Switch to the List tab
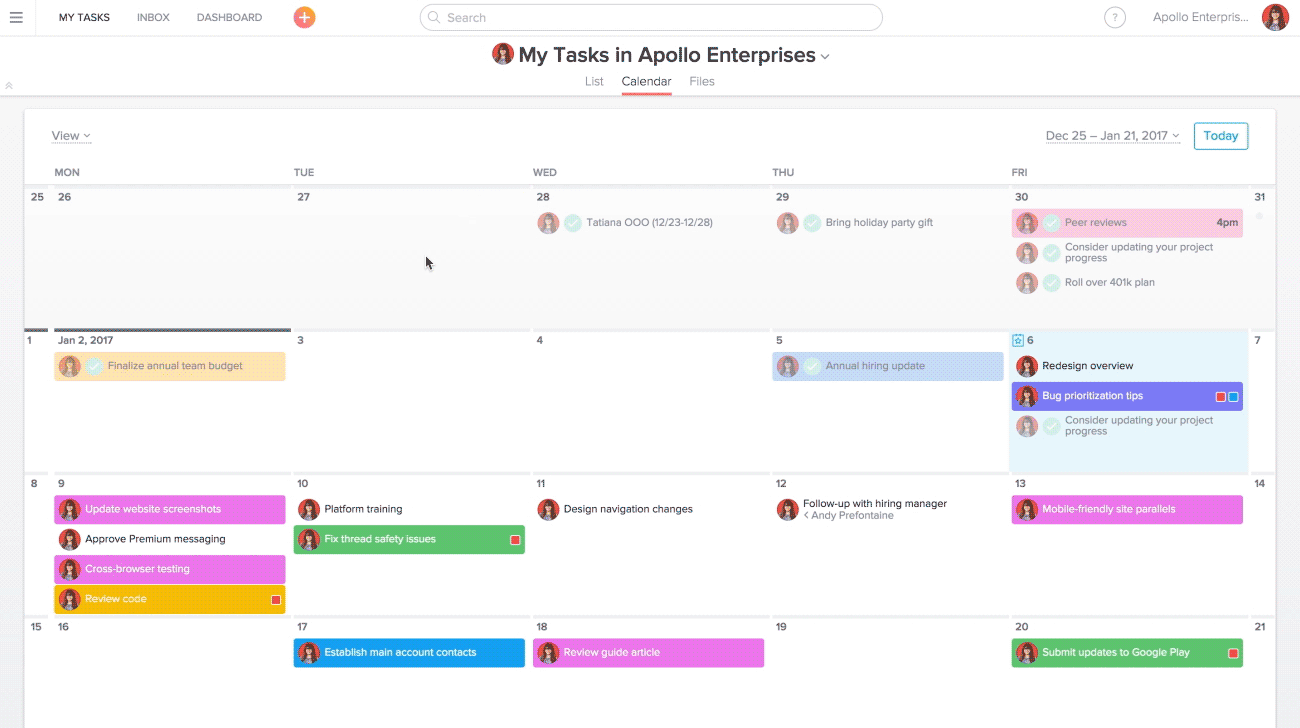1300x728 pixels. [594, 81]
